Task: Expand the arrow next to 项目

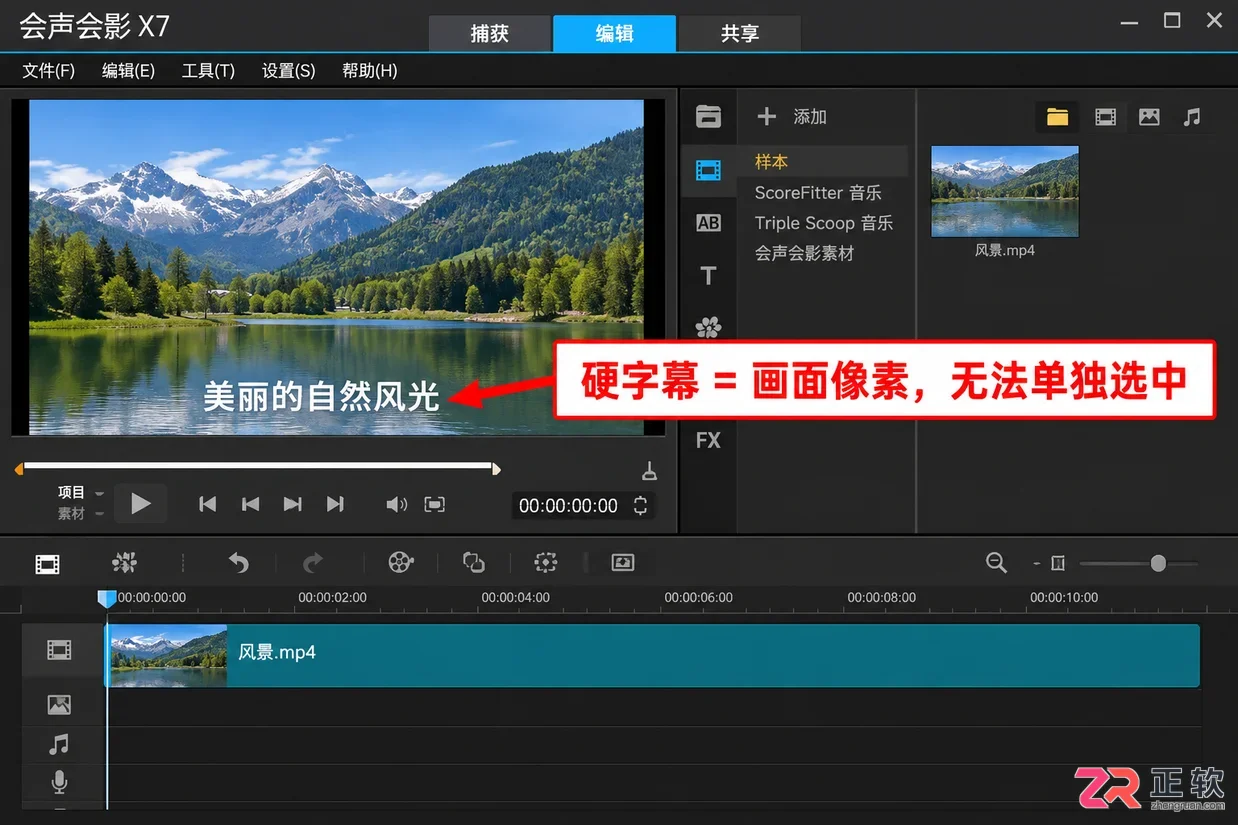Action: pyautogui.click(x=99, y=493)
